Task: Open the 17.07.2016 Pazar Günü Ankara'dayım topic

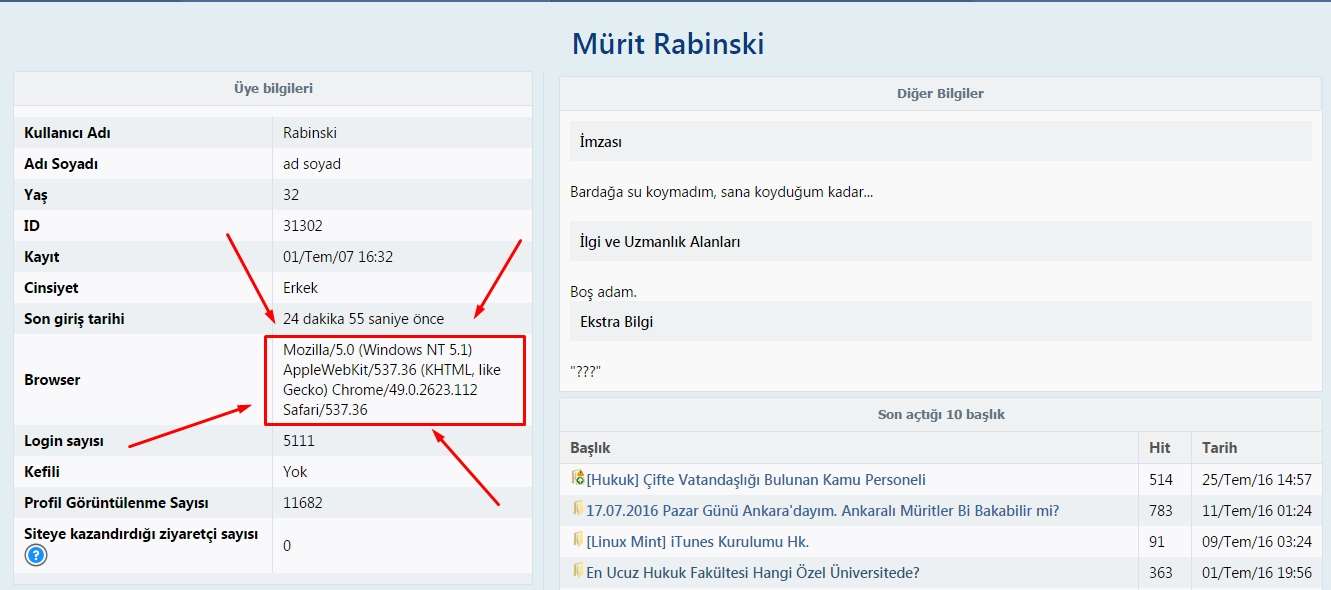Action: (x=822, y=511)
